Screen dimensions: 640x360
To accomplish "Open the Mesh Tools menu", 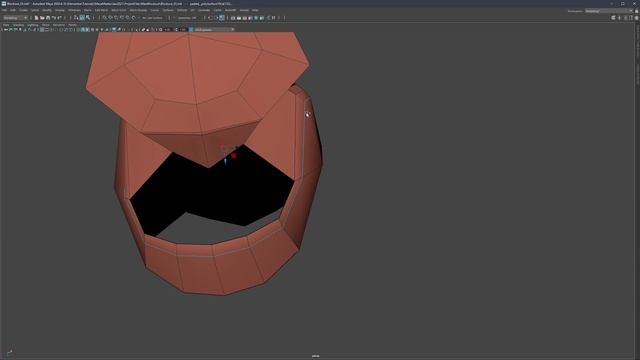I will point(119,10).
